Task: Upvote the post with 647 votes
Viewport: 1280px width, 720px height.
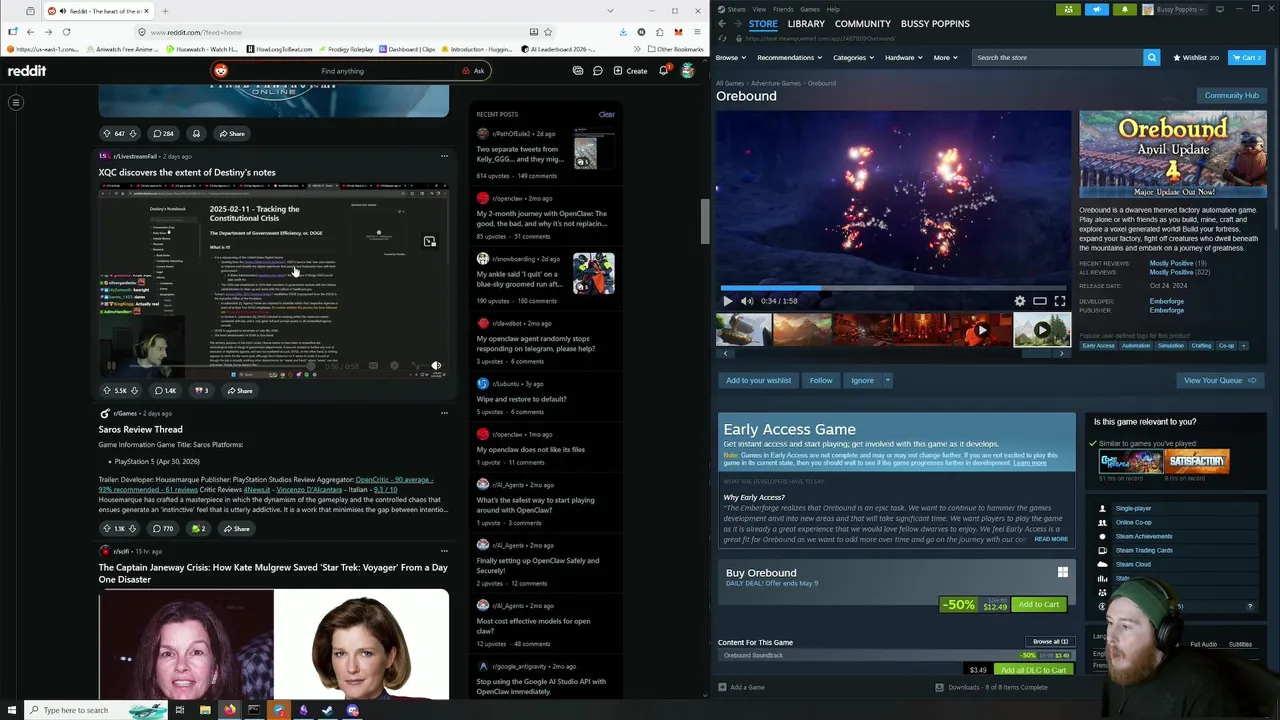Action: click(107, 133)
